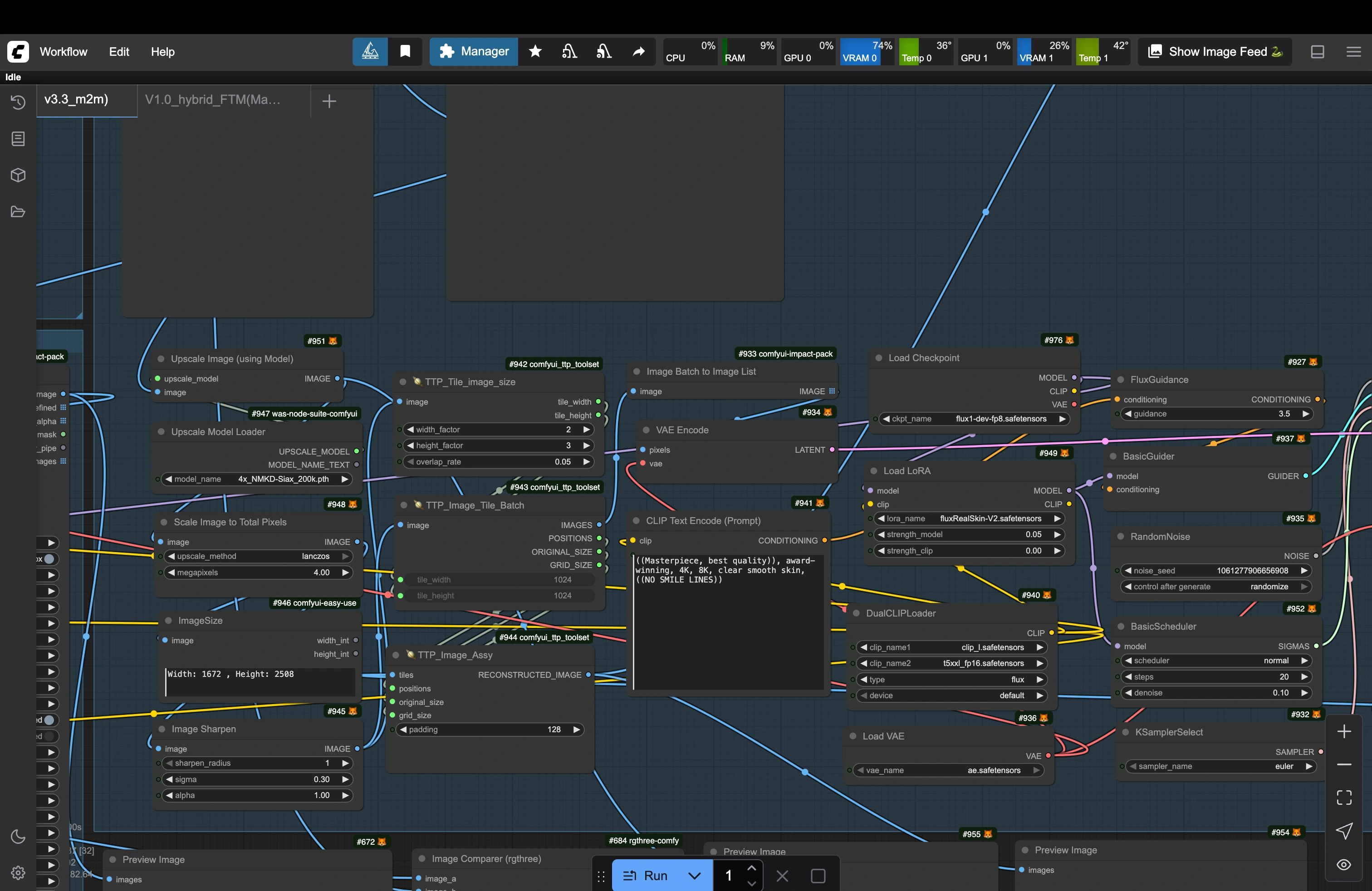Open the Workflow menu
The height and width of the screenshot is (891, 1372).
(64, 51)
